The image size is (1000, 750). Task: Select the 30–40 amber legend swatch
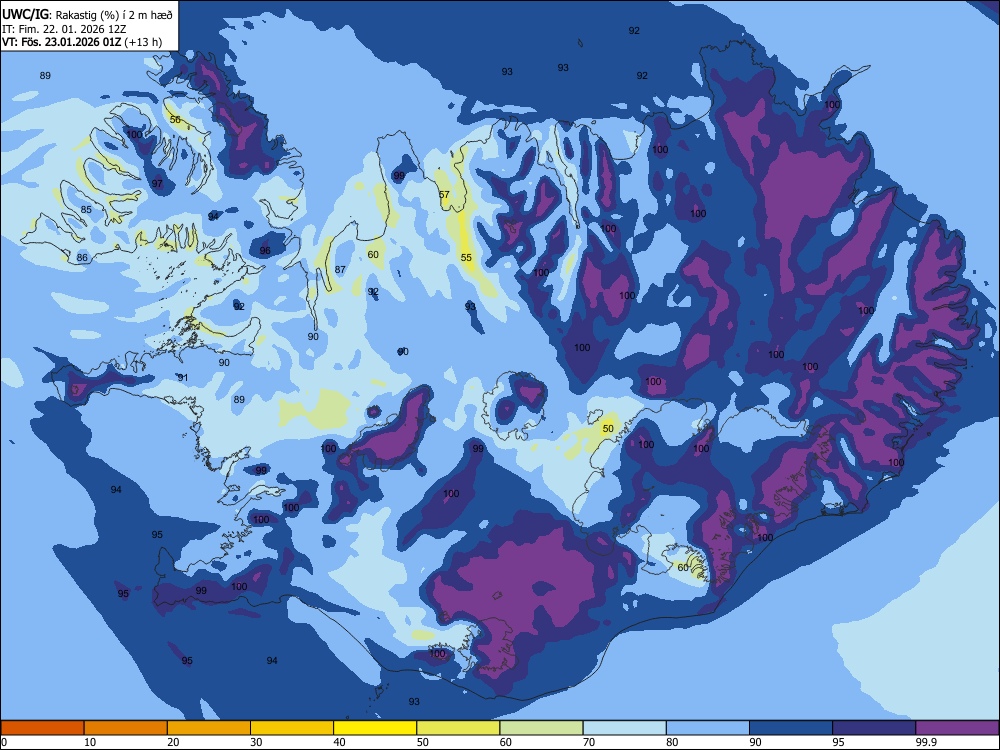292,728
